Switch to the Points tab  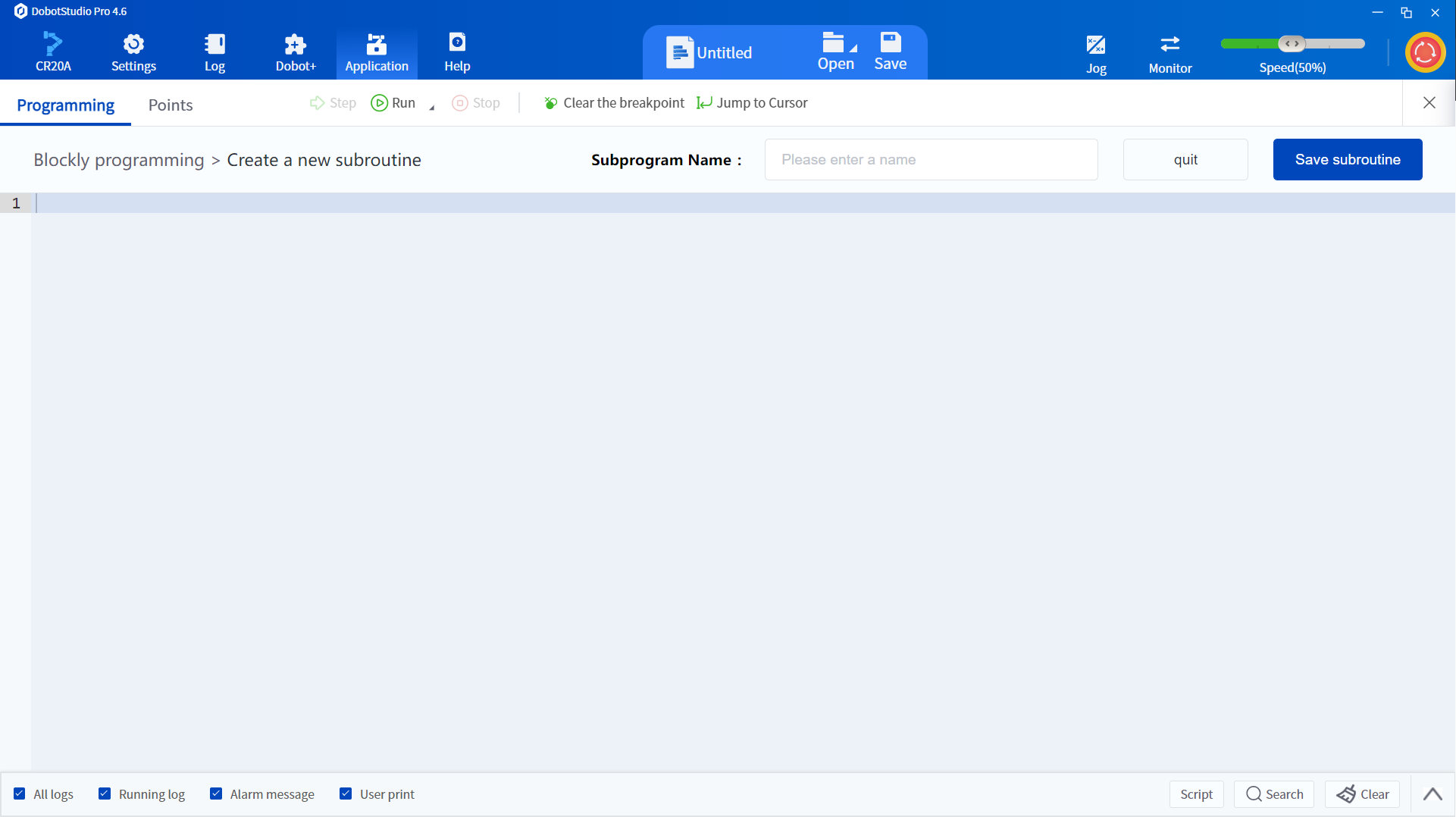pyautogui.click(x=171, y=105)
